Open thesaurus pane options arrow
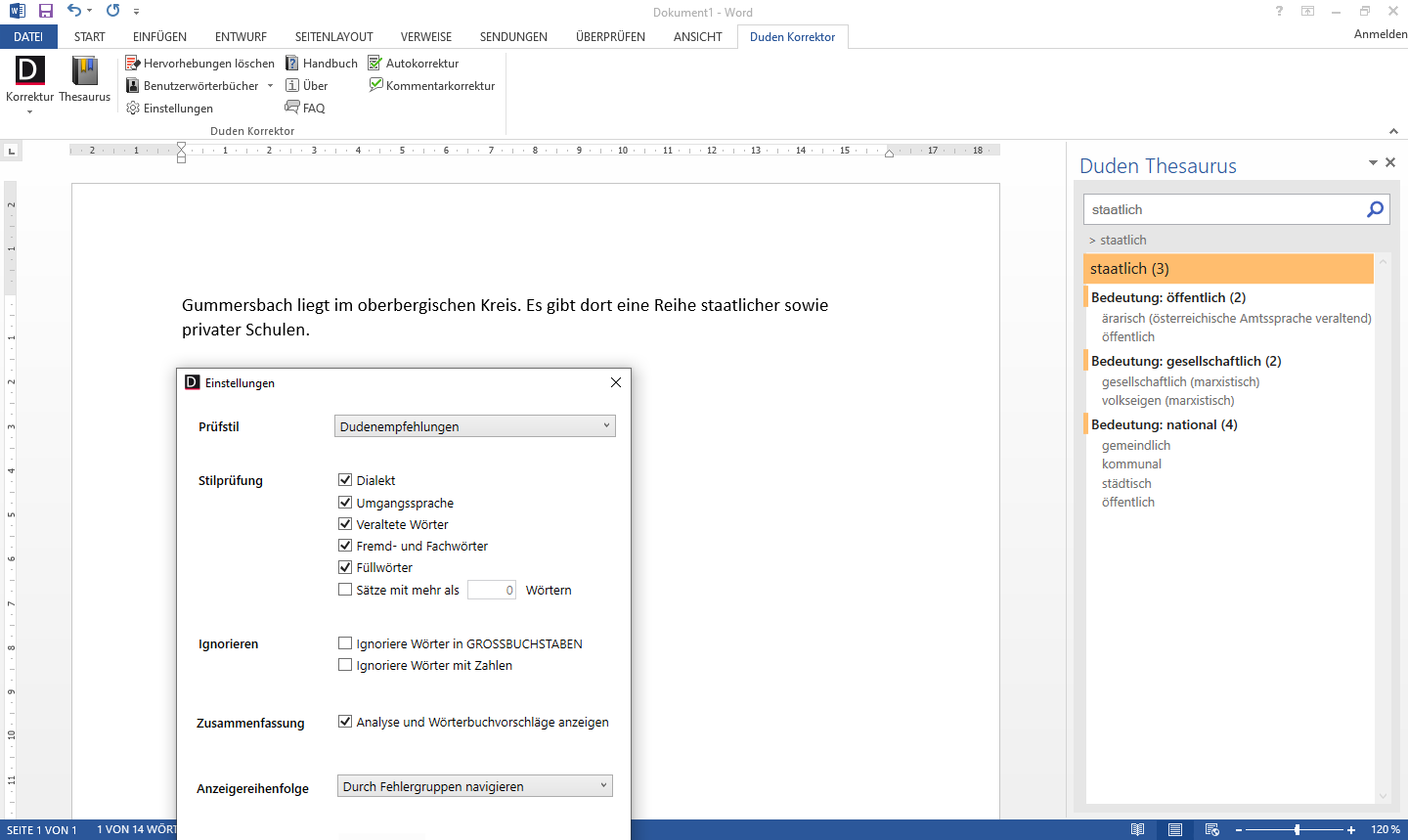Image resolution: width=1408 pixels, height=840 pixels. [x=1373, y=162]
